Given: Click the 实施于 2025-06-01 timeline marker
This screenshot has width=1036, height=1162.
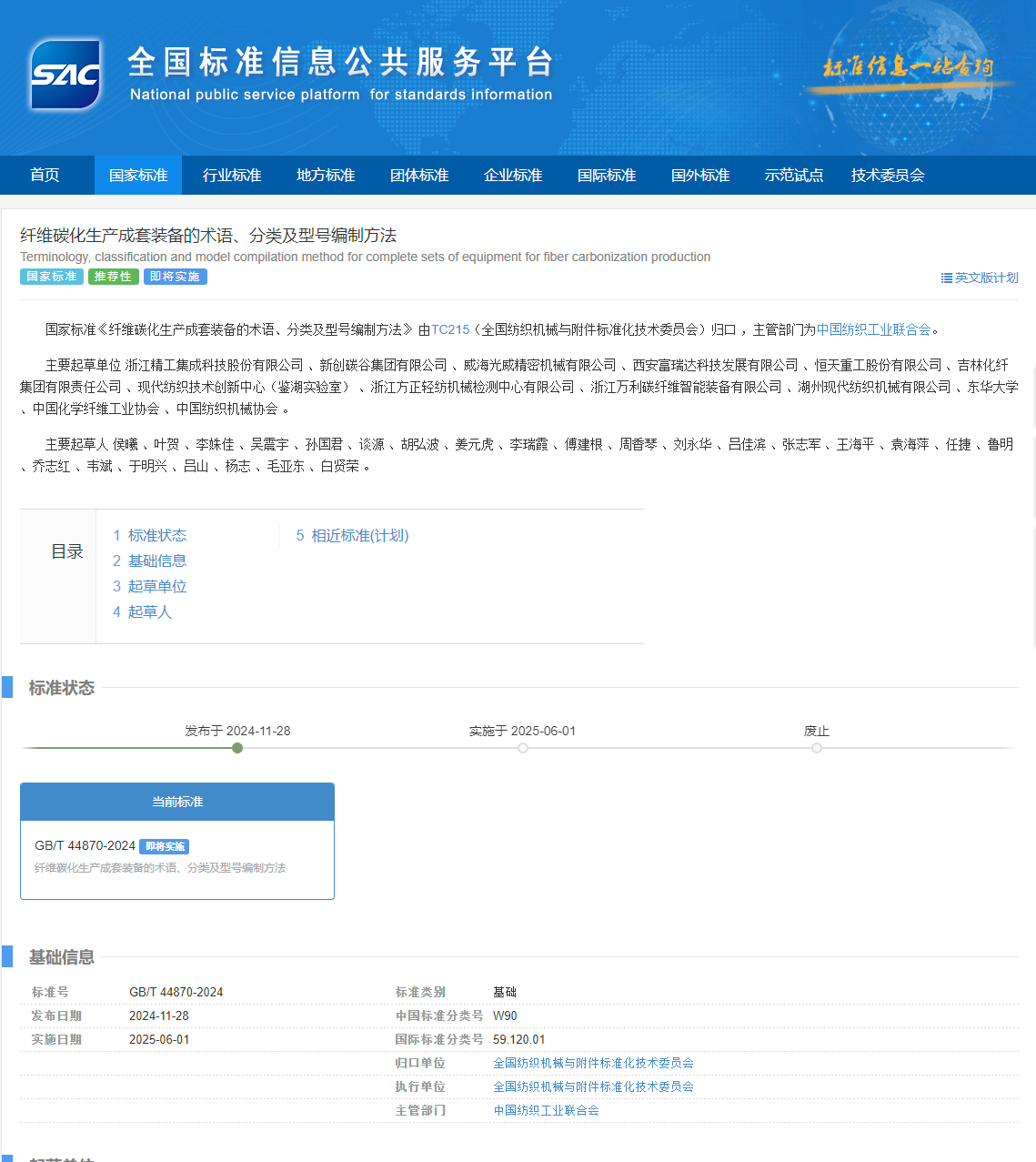Looking at the screenshot, I should [x=523, y=748].
